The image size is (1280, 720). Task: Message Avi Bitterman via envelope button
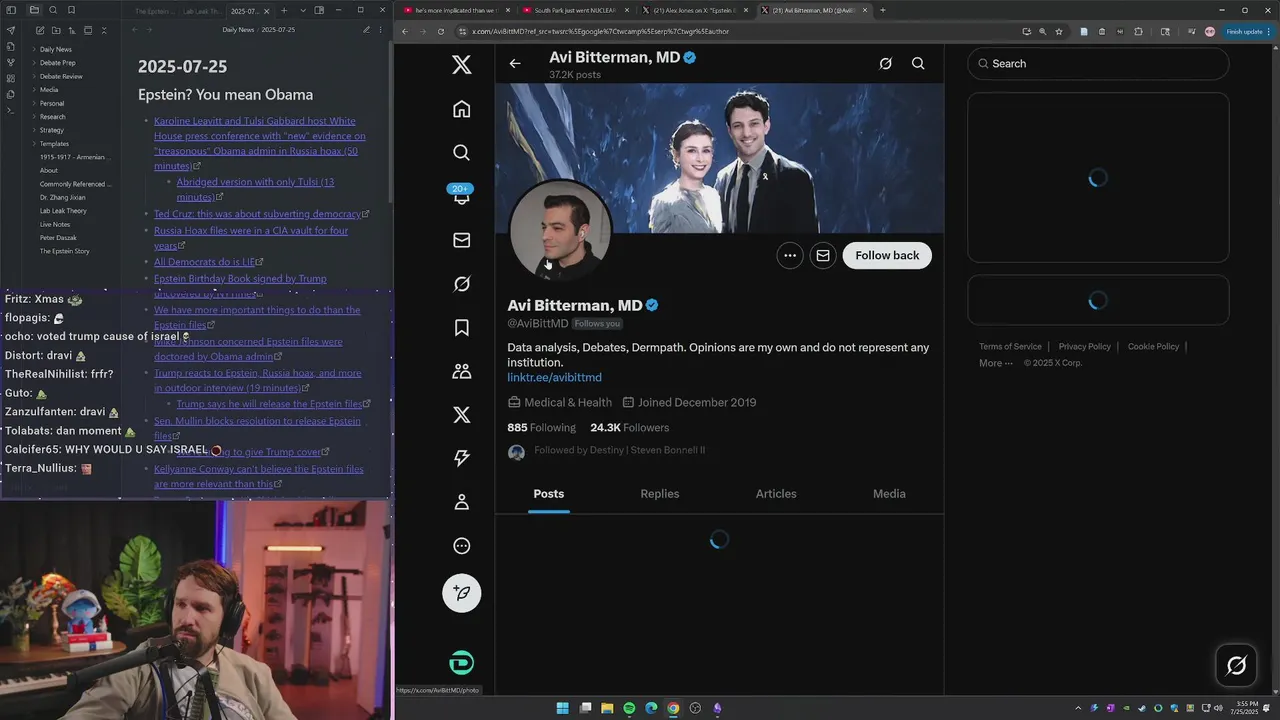(823, 255)
